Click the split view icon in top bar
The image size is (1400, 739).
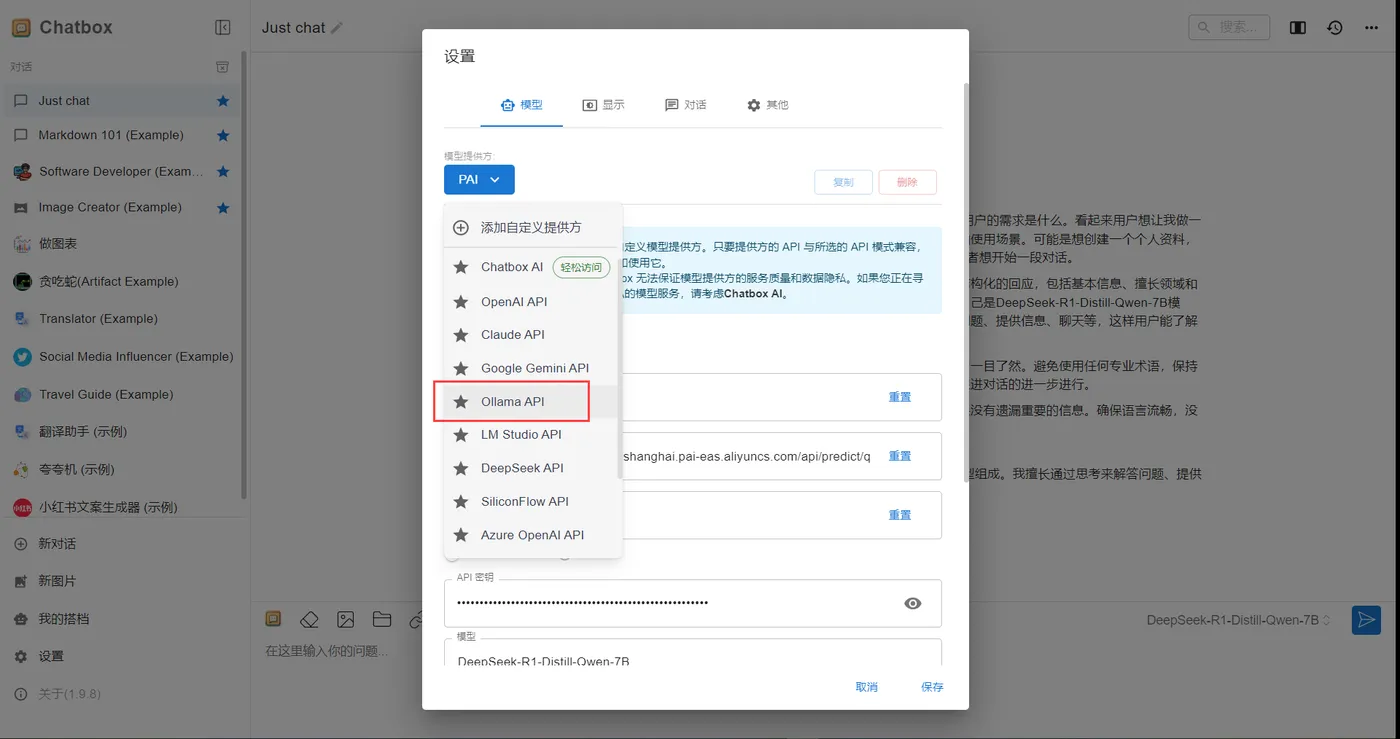coord(1298,28)
